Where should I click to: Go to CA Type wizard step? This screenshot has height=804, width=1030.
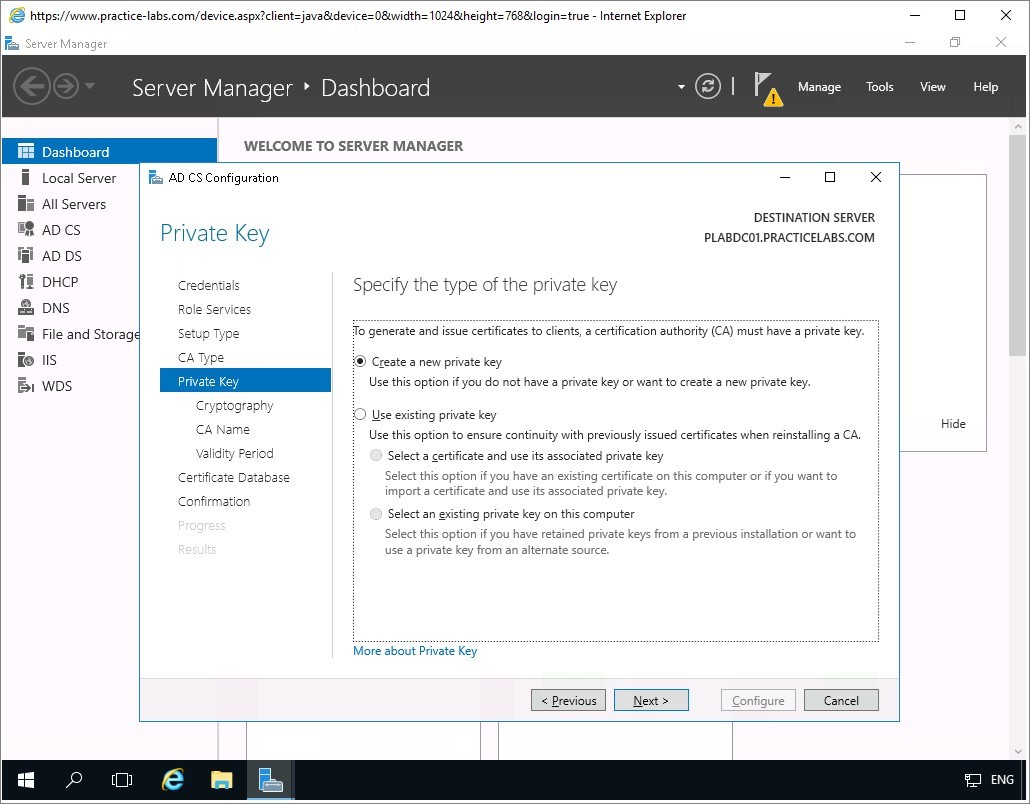(x=200, y=357)
